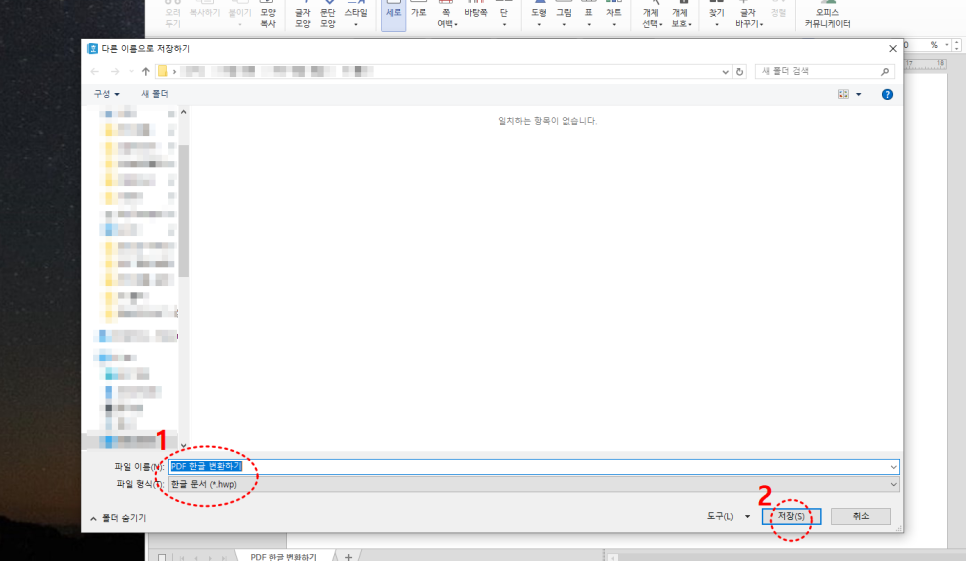Select 가로 page orientation in ribbon

pos(419,13)
